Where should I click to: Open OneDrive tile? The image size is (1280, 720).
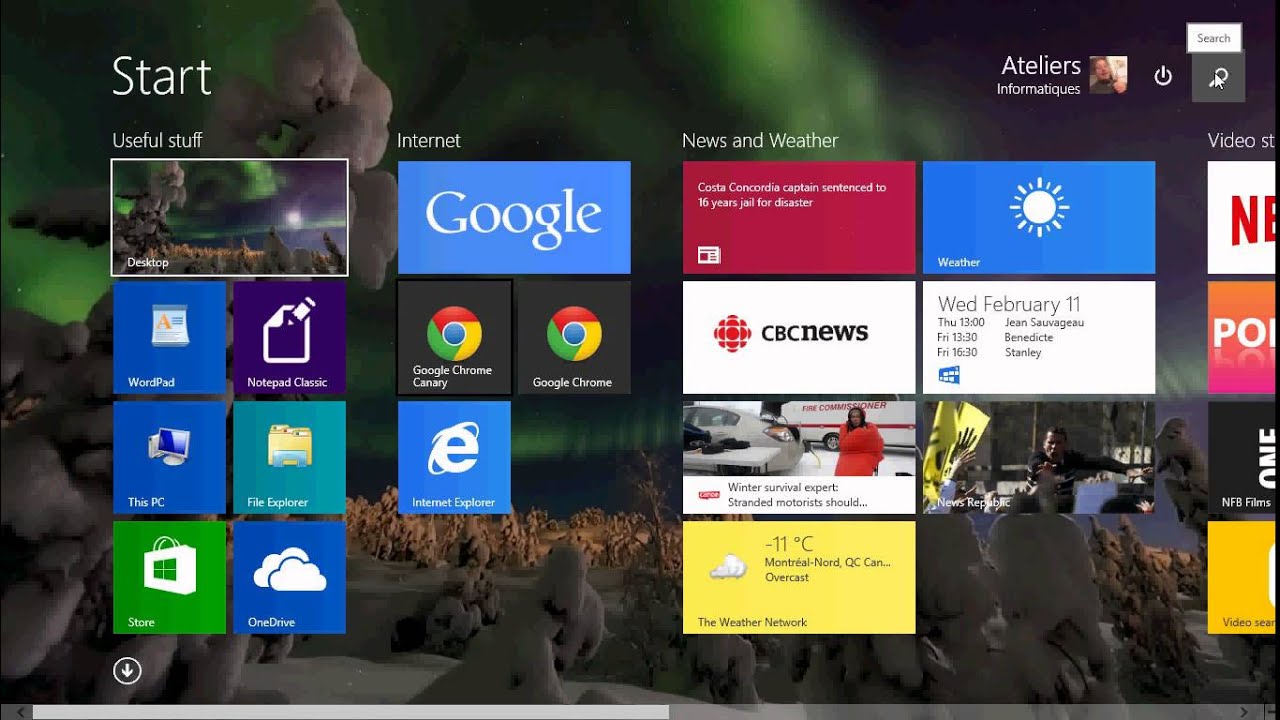tap(290, 577)
